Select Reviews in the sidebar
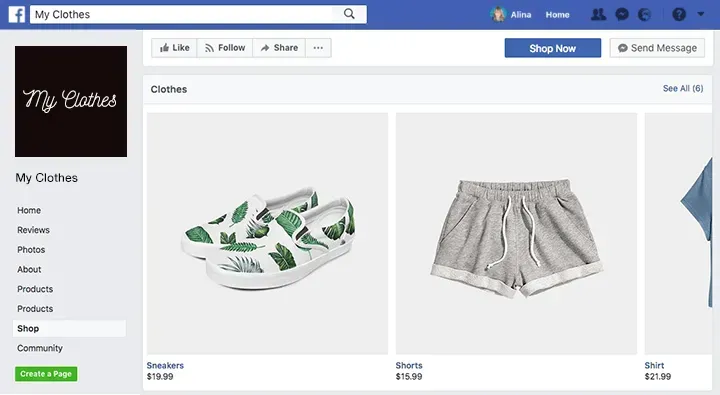720x395 pixels. (34, 230)
